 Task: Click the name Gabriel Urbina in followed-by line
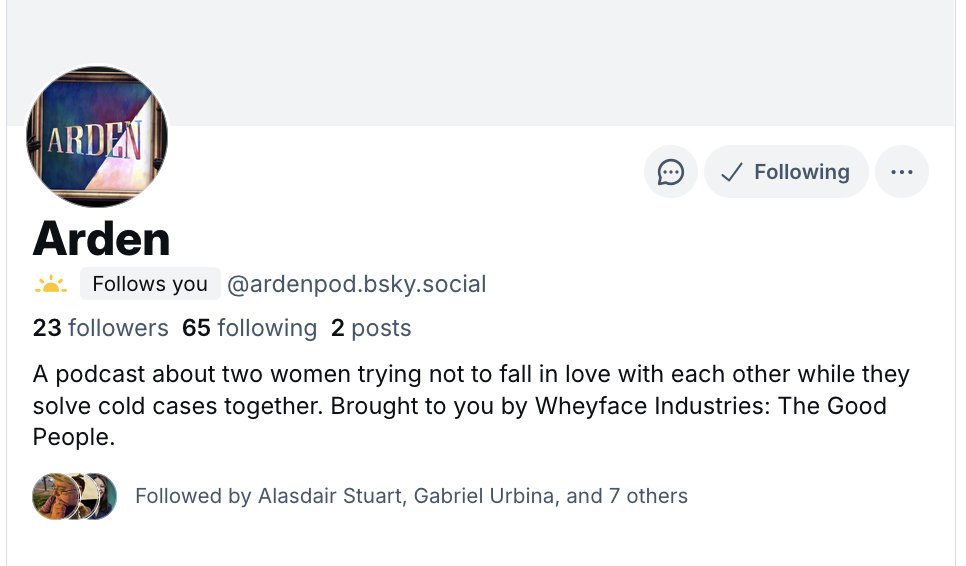click(484, 496)
